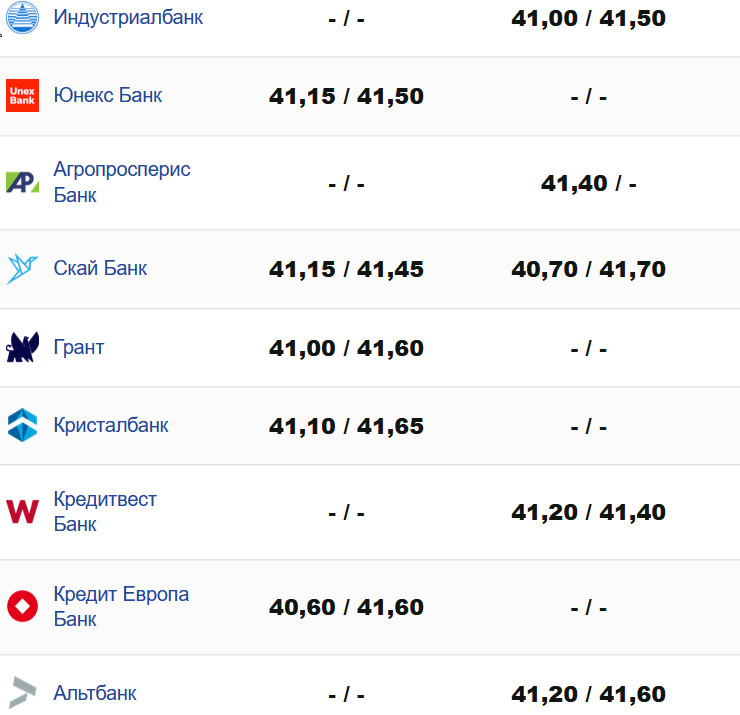Click the Агропросперис Банк AP logo
Viewport: 740px width, 715px height.
pos(22,182)
